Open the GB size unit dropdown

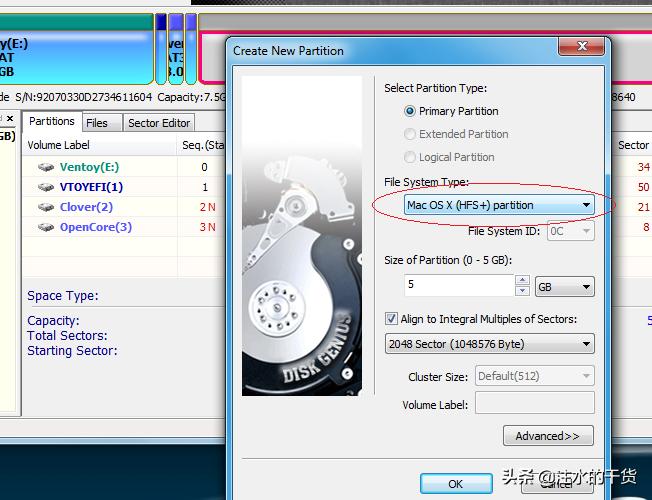coord(564,287)
